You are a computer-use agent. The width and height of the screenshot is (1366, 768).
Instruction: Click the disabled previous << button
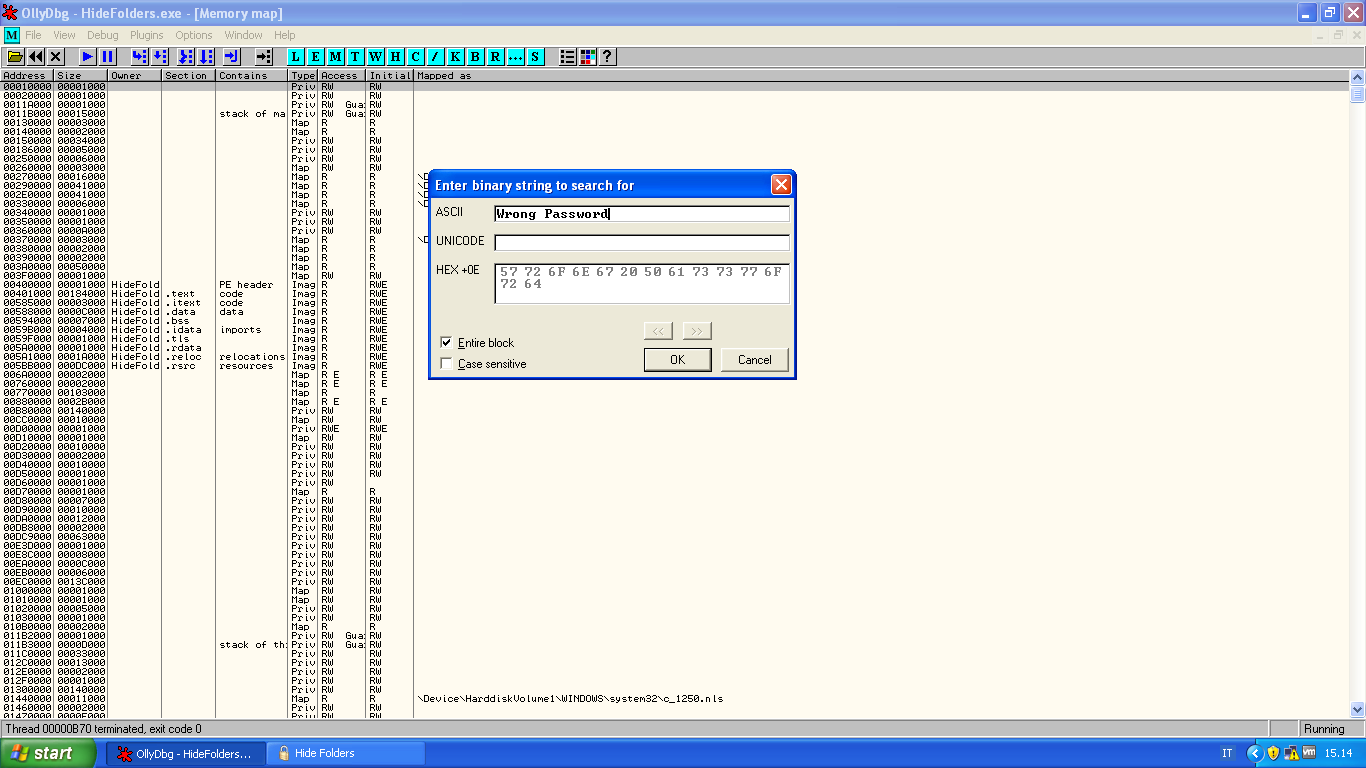(x=658, y=331)
